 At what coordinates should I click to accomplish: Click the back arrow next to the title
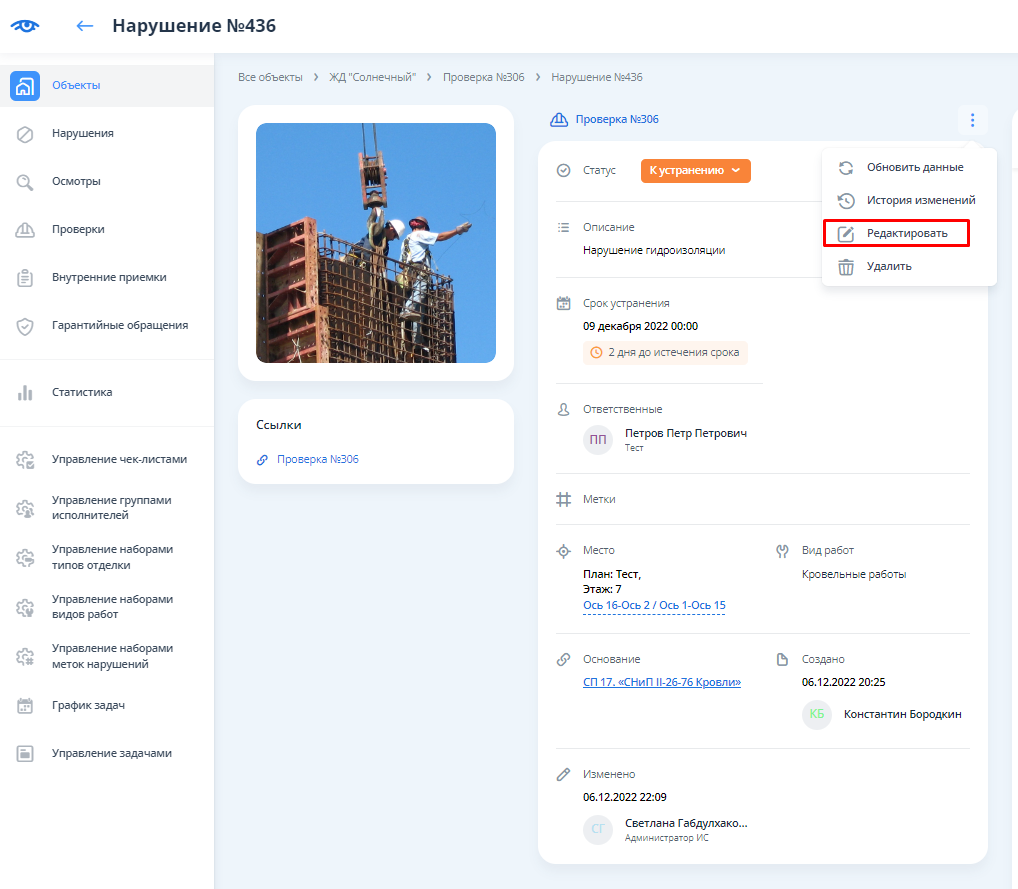click(x=85, y=26)
